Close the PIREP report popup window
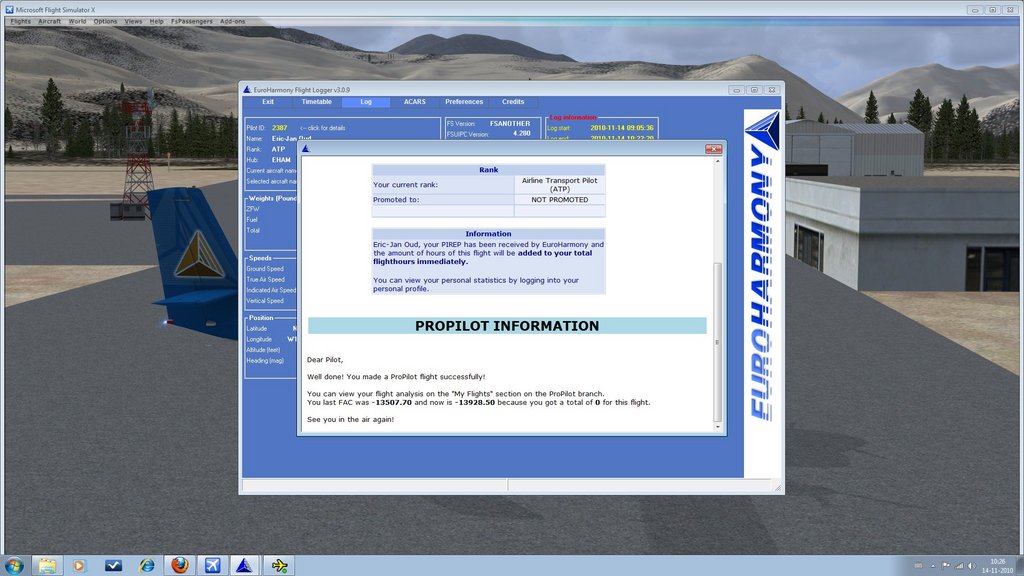The height and width of the screenshot is (576, 1024). coord(713,149)
